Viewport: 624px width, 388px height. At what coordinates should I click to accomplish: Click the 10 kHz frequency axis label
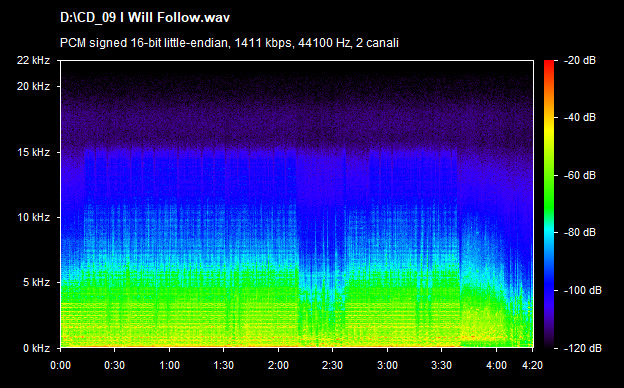click(33, 217)
